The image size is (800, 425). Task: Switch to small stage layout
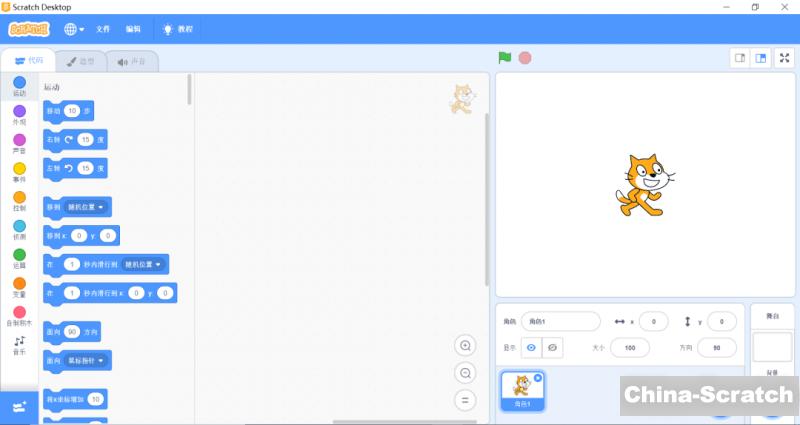click(740, 58)
